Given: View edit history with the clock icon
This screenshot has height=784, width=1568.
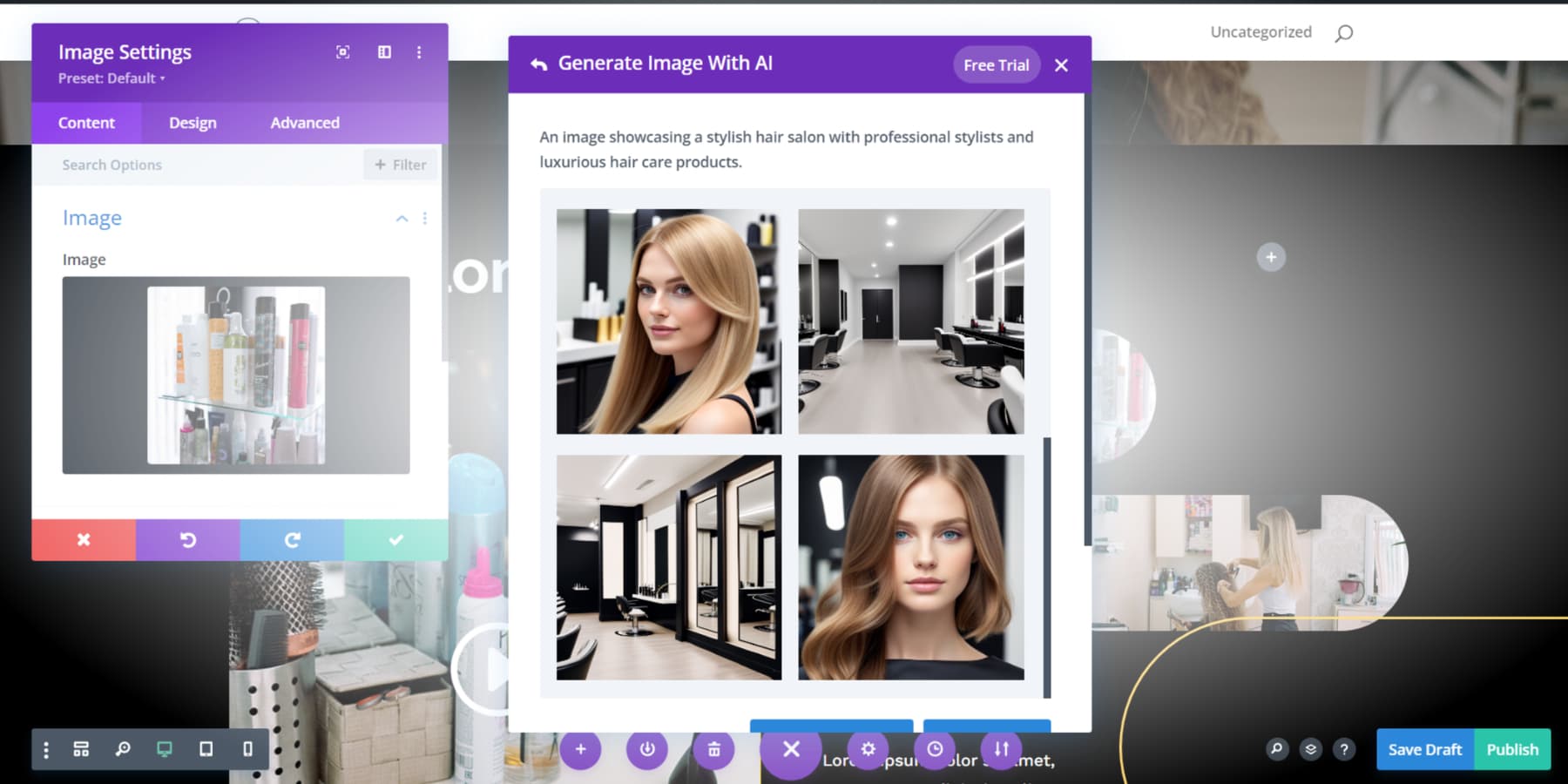Looking at the screenshot, I should pyautogui.click(x=936, y=749).
